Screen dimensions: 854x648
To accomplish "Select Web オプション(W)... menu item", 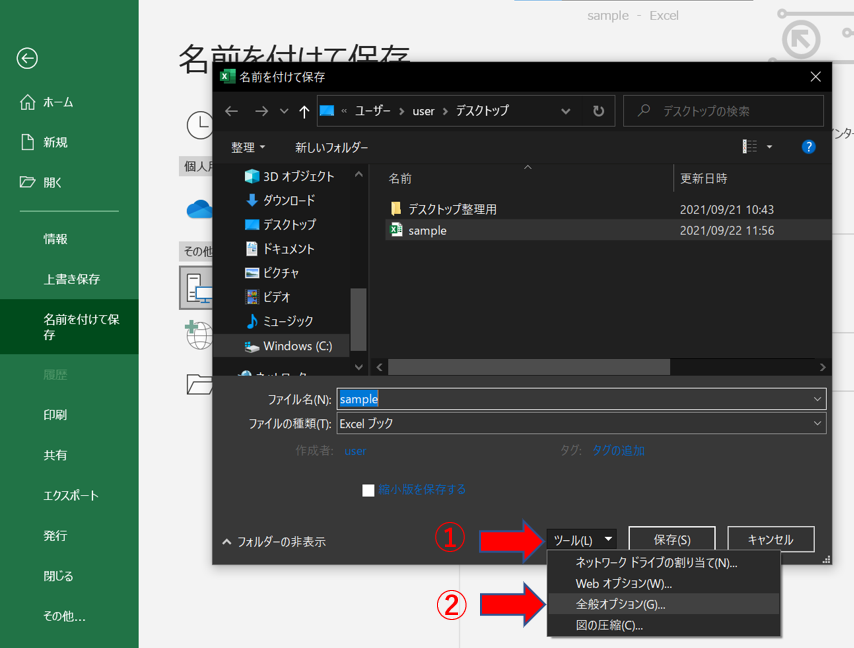I will pyautogui.click(x=623, y=583).
